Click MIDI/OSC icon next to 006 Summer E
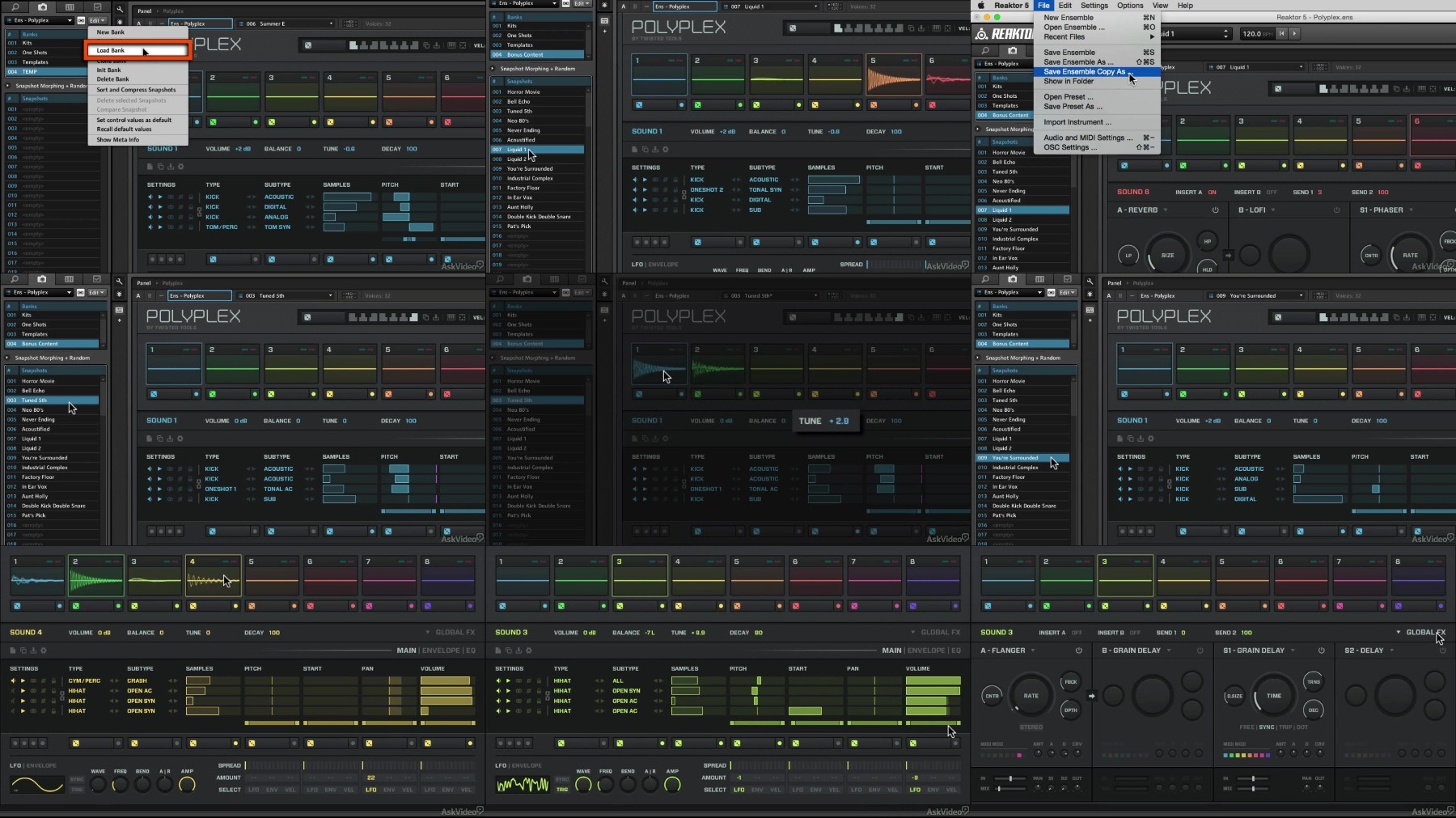 coord(352,23)
